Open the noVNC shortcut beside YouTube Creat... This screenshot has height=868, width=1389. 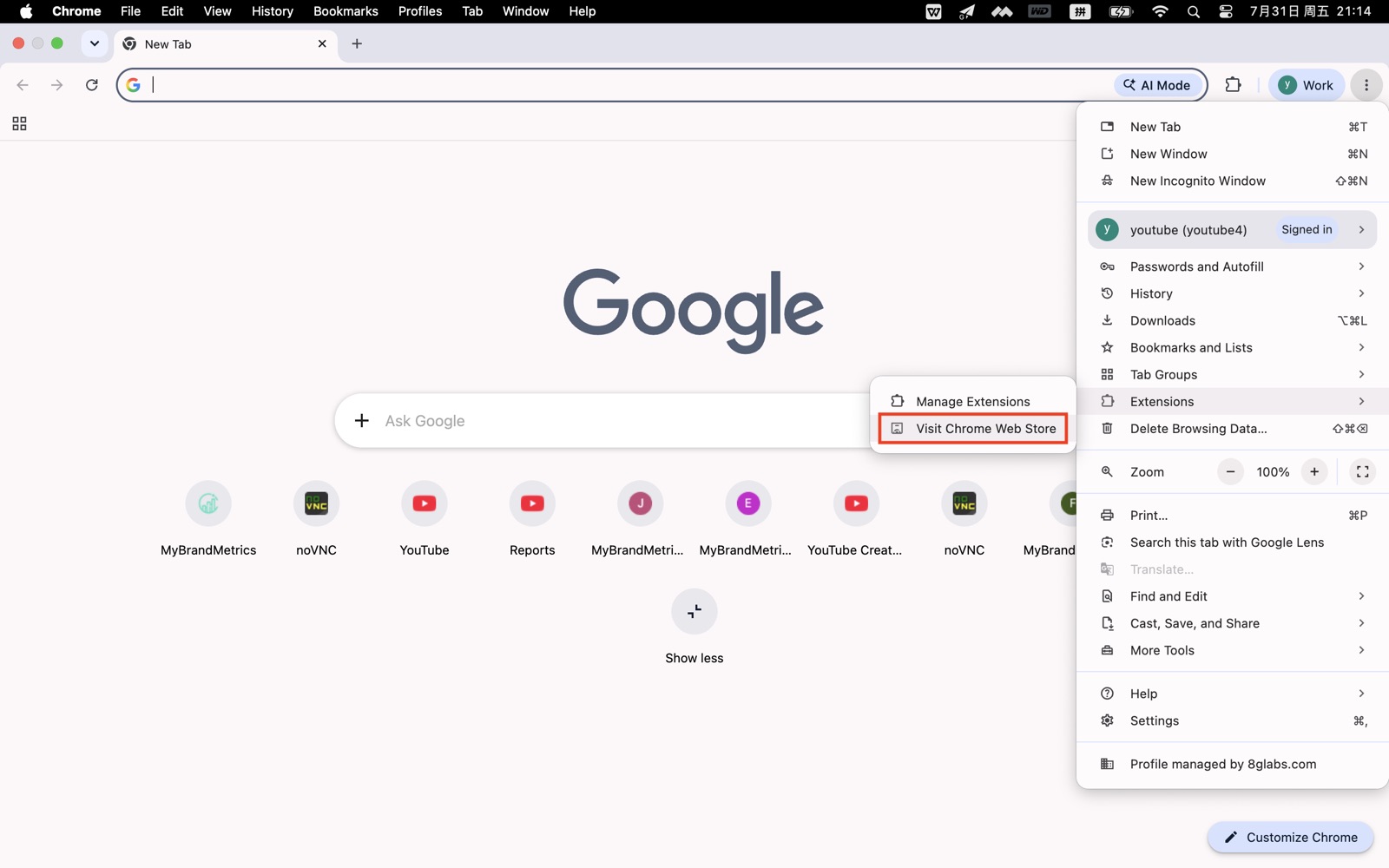[x=964, y=519]
